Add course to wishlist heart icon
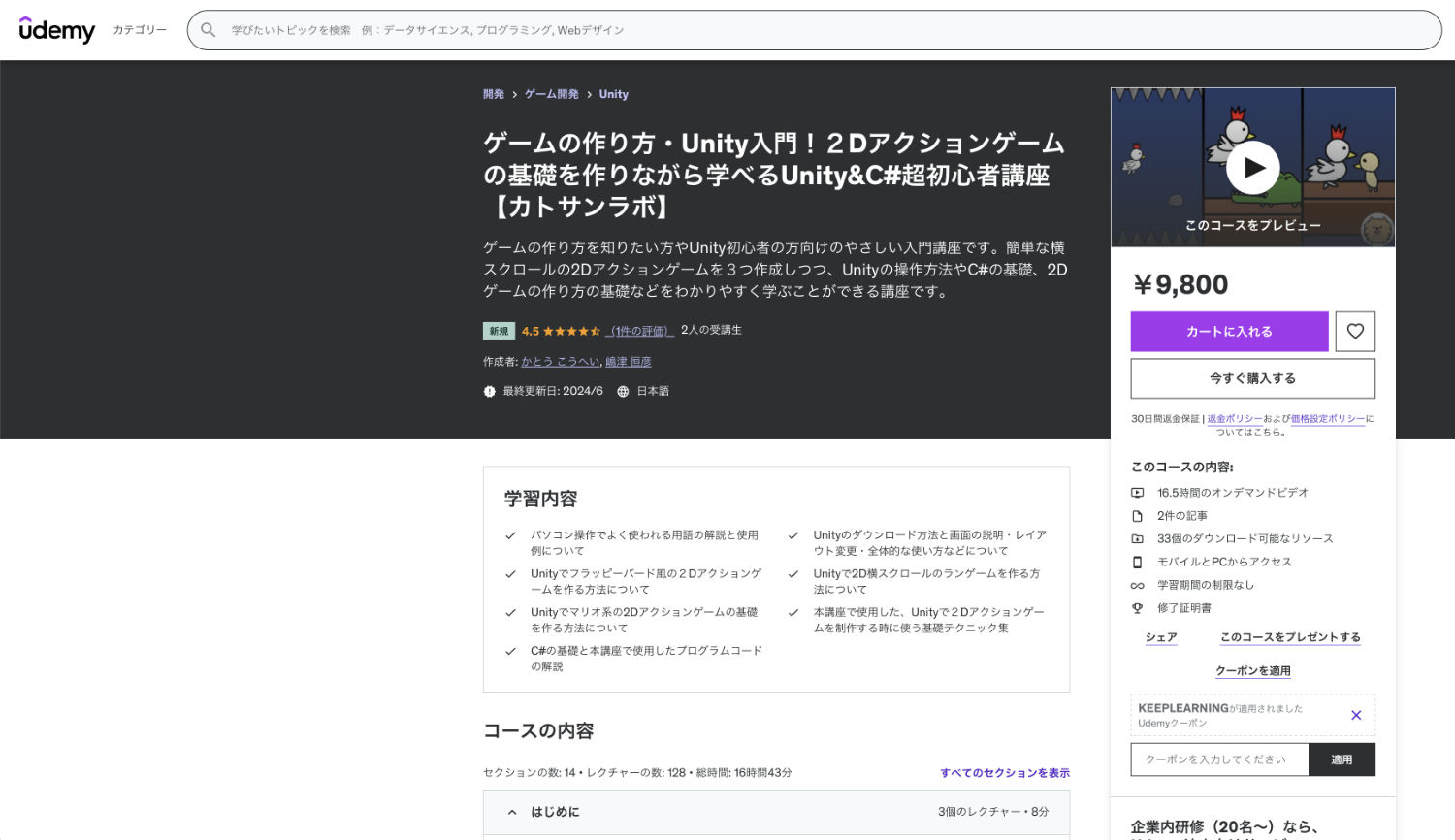The image size is (1455, 840). pos(1355,332)
